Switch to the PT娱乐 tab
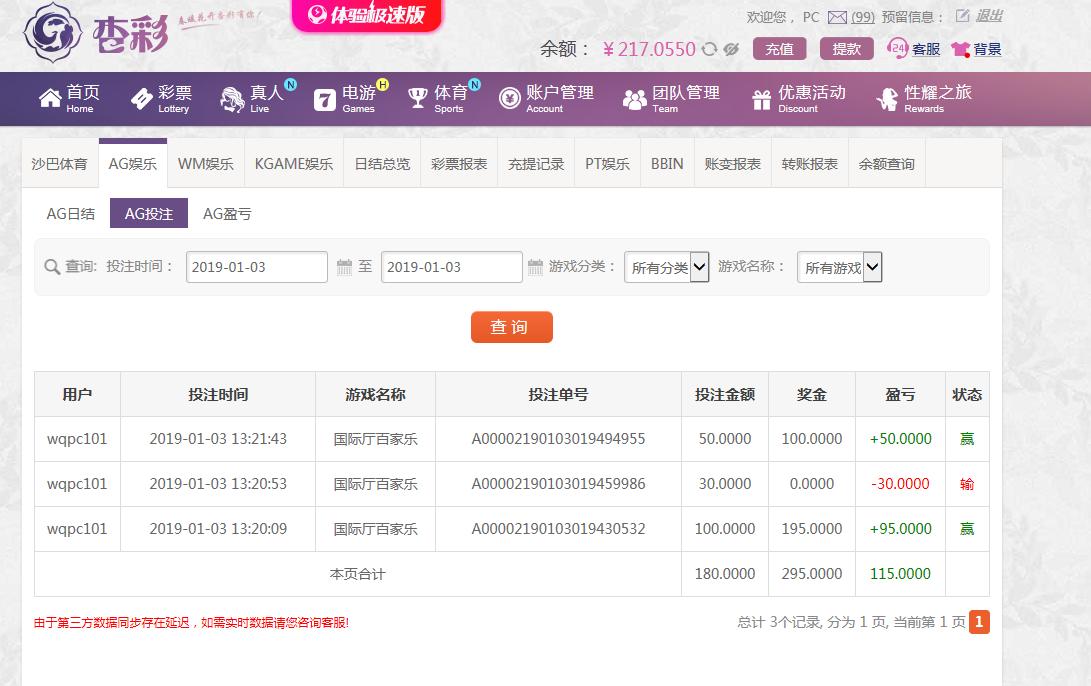 tap(607, 164)
